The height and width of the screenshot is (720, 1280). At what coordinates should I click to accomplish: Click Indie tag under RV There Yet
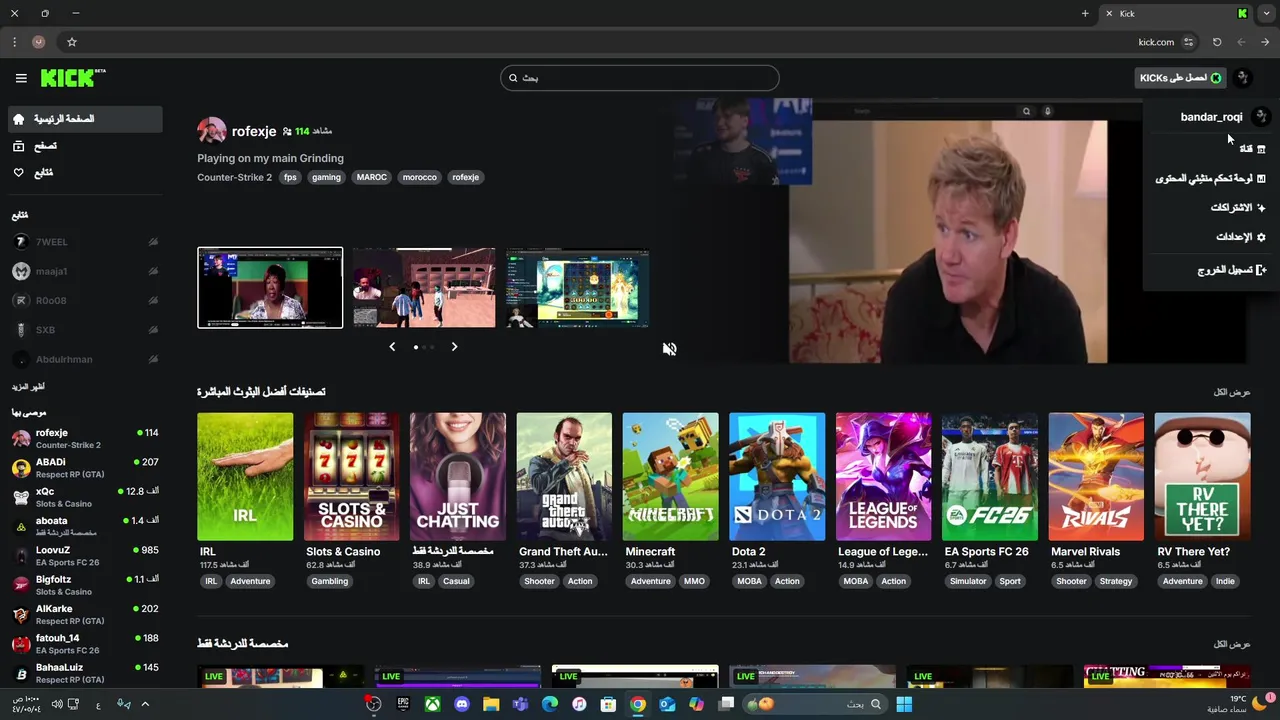(x=1225, y=581)
